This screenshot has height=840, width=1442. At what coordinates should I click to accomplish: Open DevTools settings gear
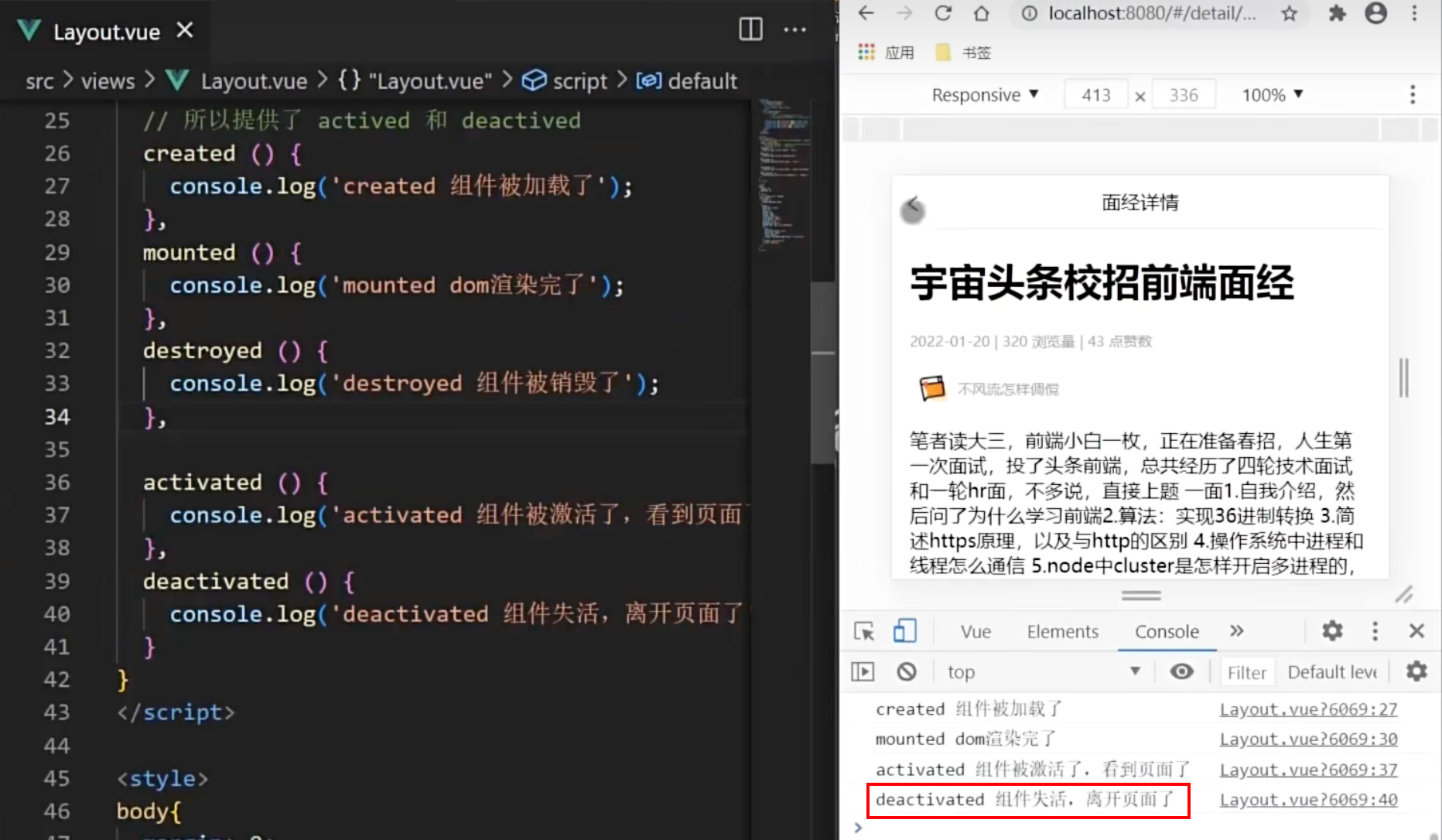tap(1331, 631)
